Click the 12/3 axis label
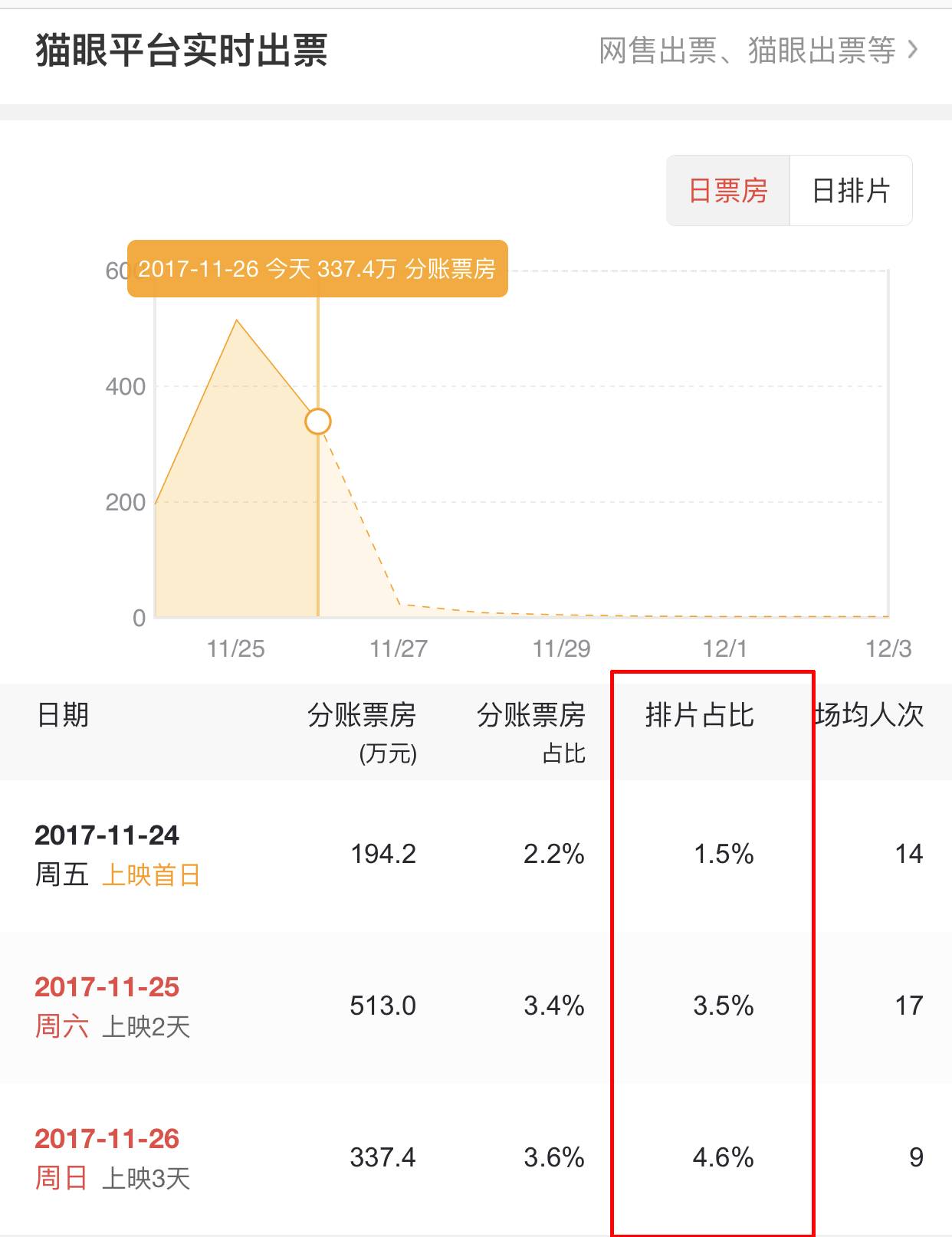 coord(889,649)
